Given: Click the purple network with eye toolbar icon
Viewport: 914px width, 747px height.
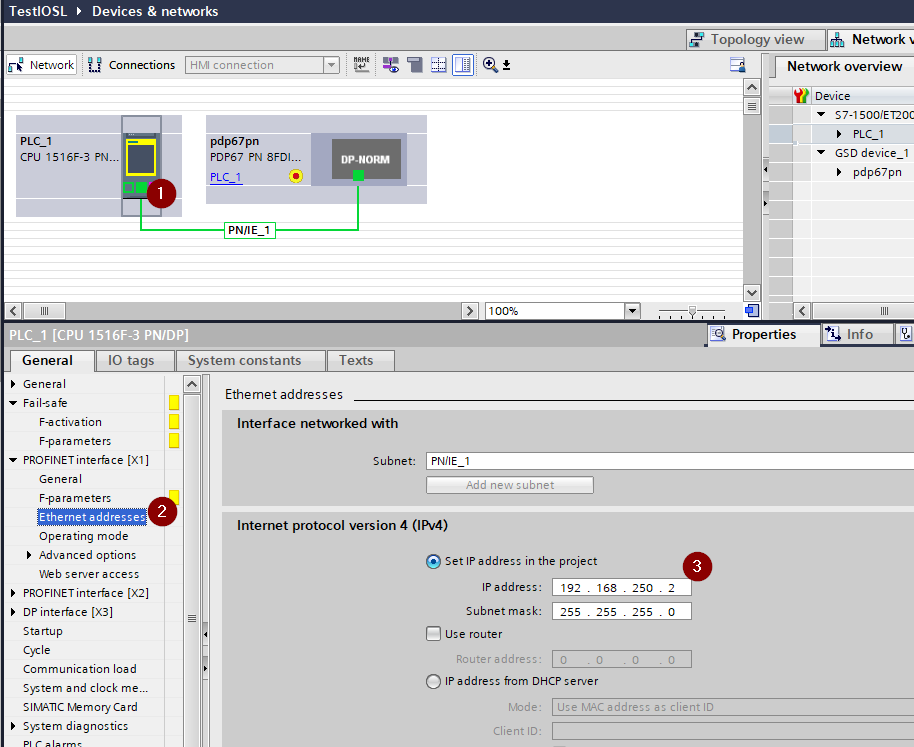Looking at the screenshot, I should pos(391,65).
